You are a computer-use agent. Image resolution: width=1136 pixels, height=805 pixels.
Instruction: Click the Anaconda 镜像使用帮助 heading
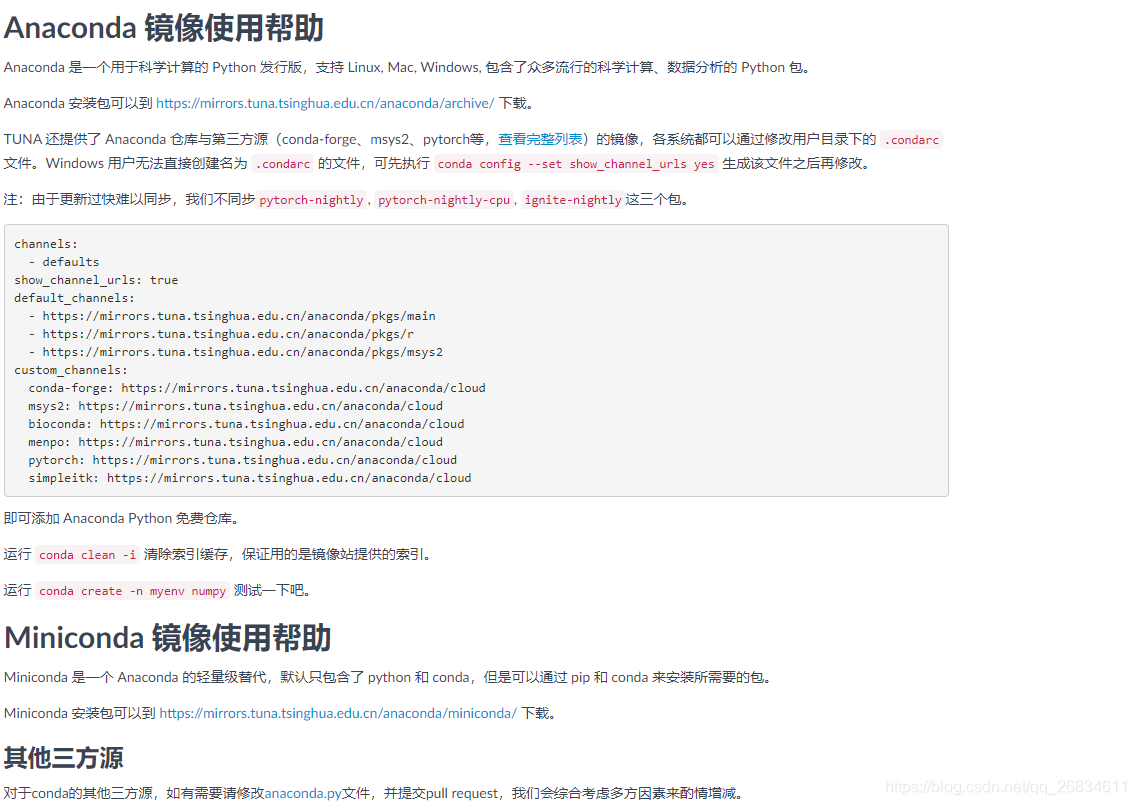(x=164, y=28)
